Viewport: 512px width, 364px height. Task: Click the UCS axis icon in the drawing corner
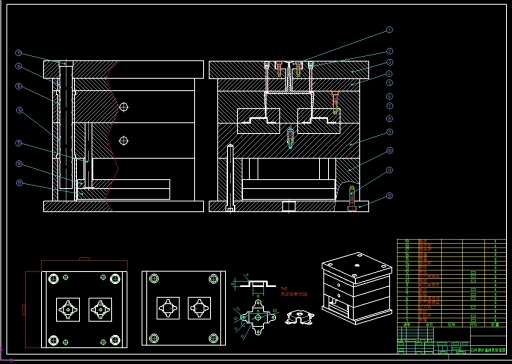click(6, 356)
